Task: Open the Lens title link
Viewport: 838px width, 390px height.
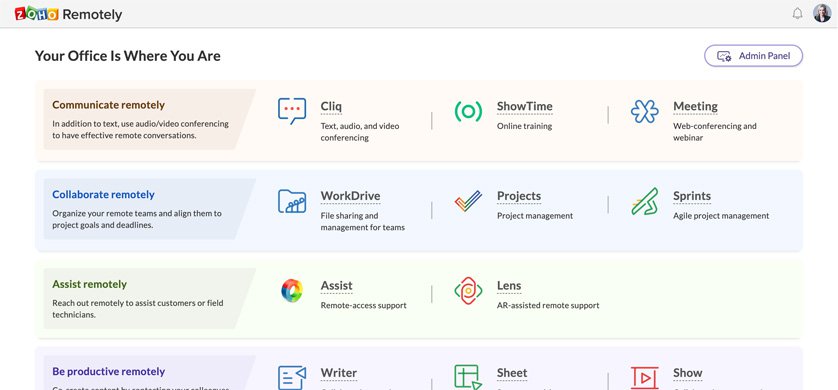Action: click(x=509, y=286)
